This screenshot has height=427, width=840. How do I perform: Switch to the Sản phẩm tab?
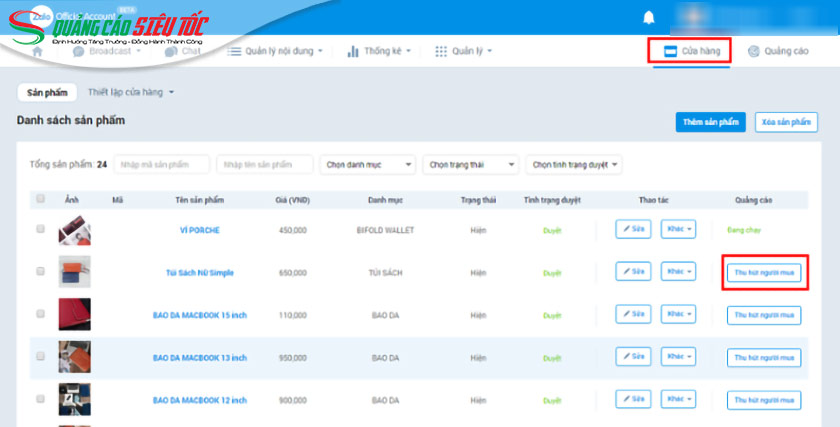click(x=47, y=92)
